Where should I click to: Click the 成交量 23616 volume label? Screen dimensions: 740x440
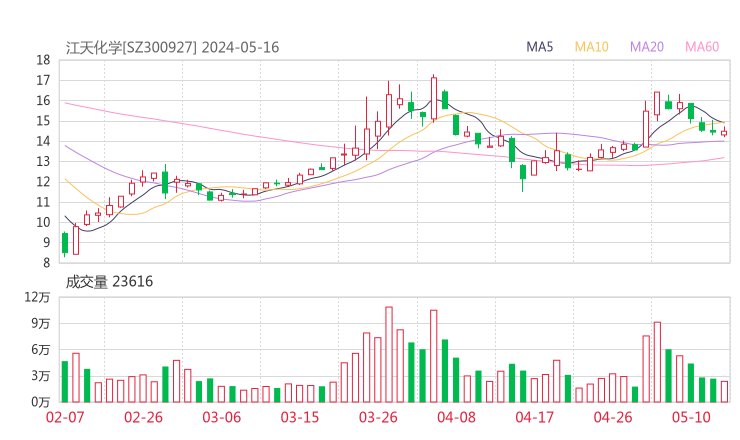(109, 282)
